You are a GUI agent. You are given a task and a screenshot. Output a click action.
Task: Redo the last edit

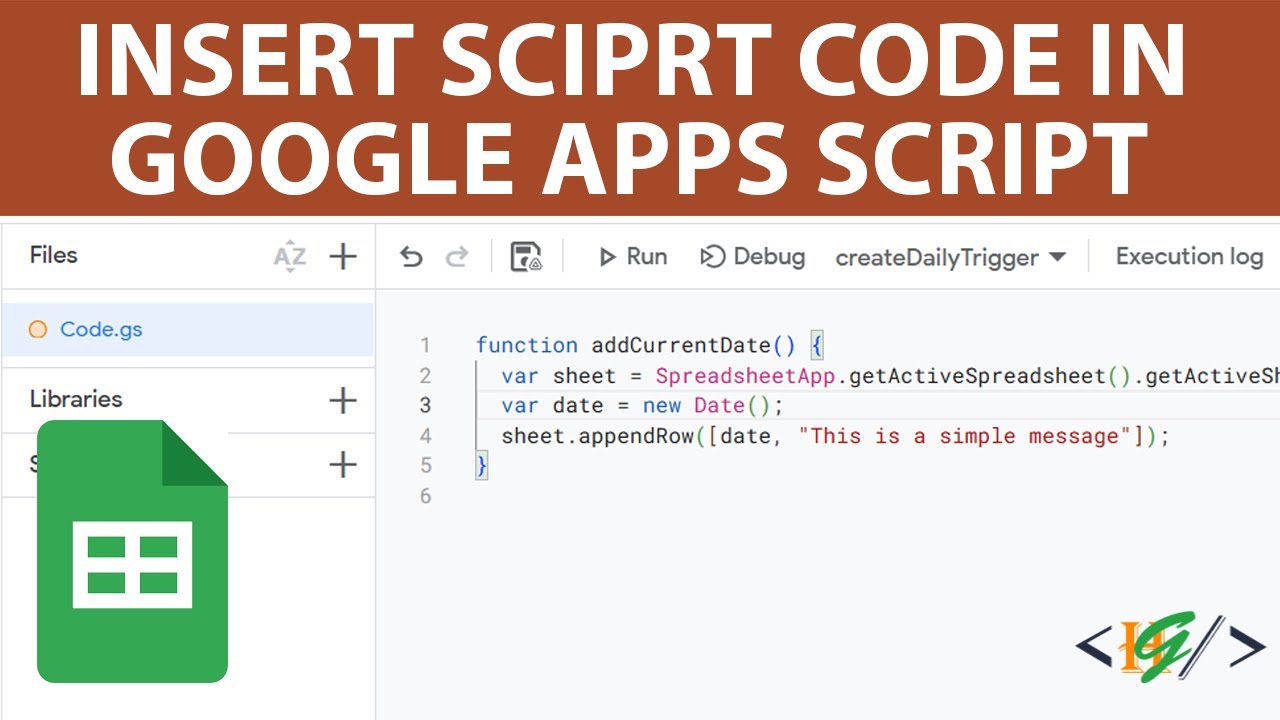(x=457, y=257)
